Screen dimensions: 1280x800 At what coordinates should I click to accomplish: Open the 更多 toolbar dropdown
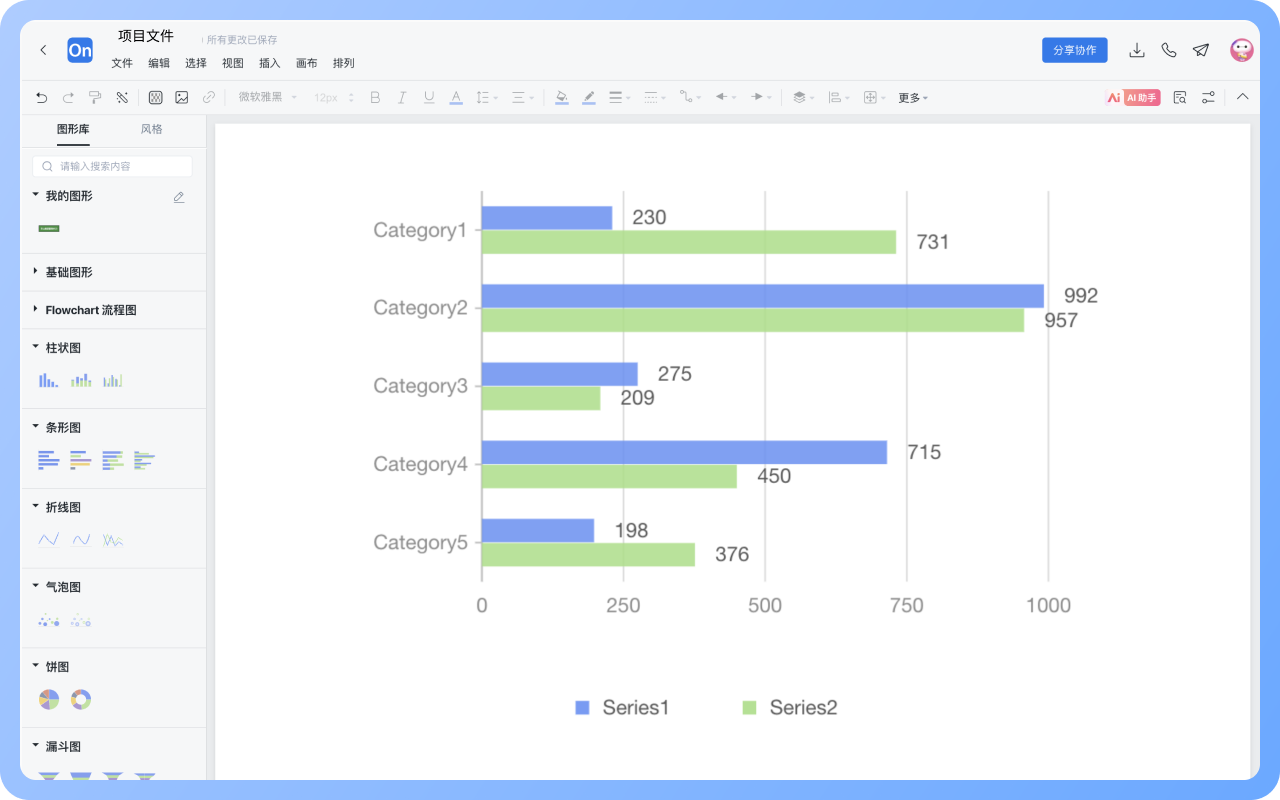pyautogui.click(x=912, y=98)
